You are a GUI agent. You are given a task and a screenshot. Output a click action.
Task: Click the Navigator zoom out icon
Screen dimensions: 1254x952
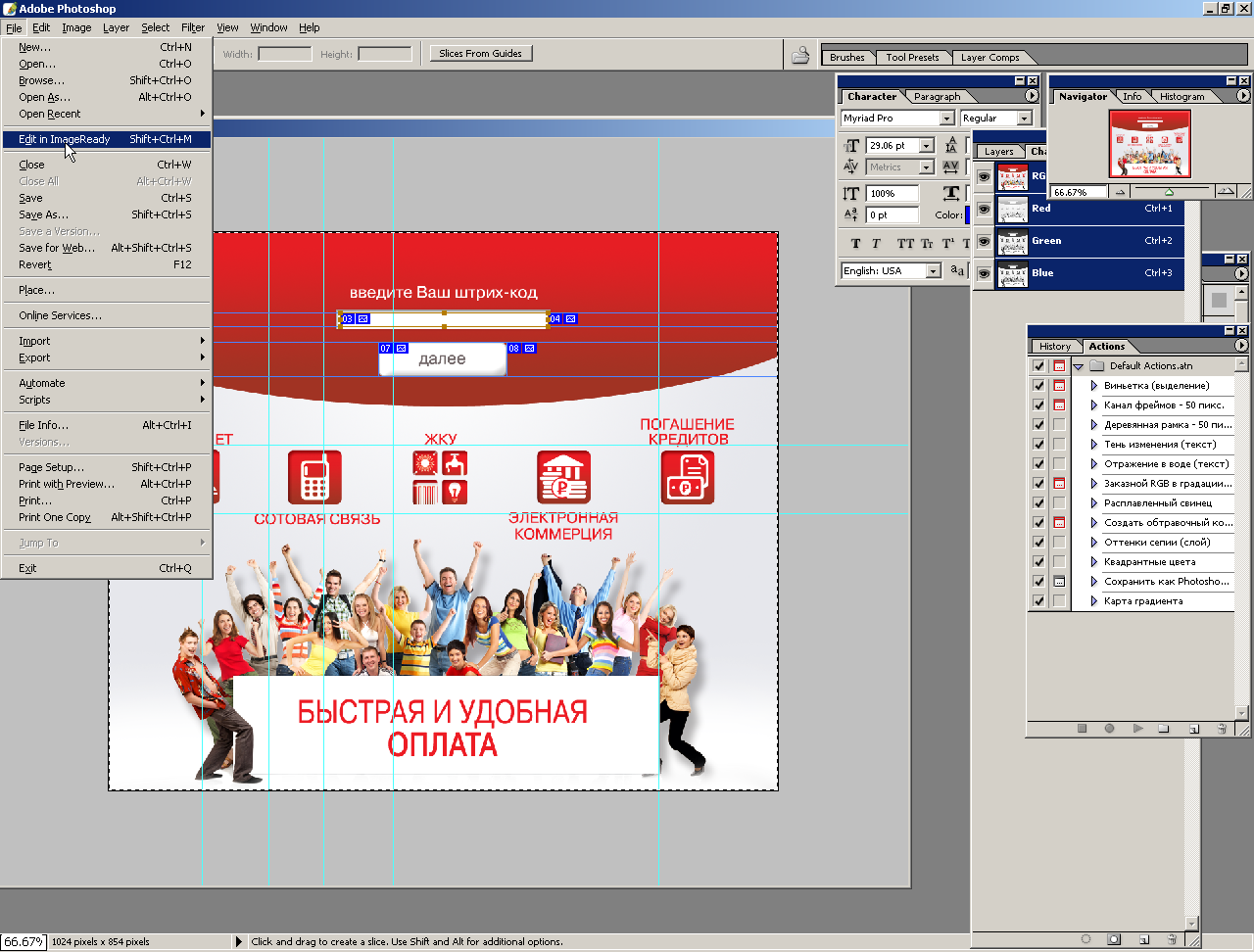pos(1120,192)
